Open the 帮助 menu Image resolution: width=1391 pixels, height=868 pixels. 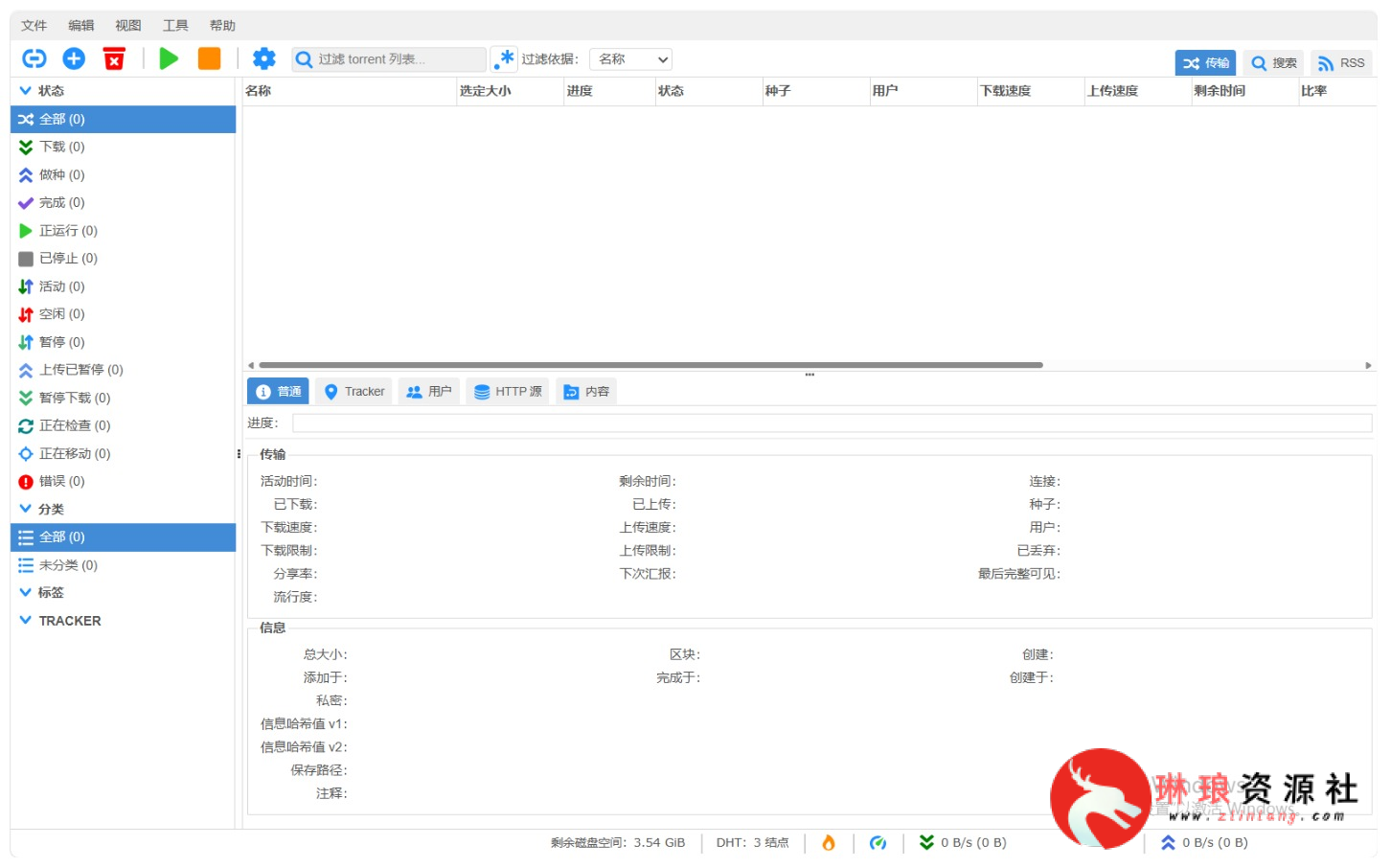click(222, 26)
